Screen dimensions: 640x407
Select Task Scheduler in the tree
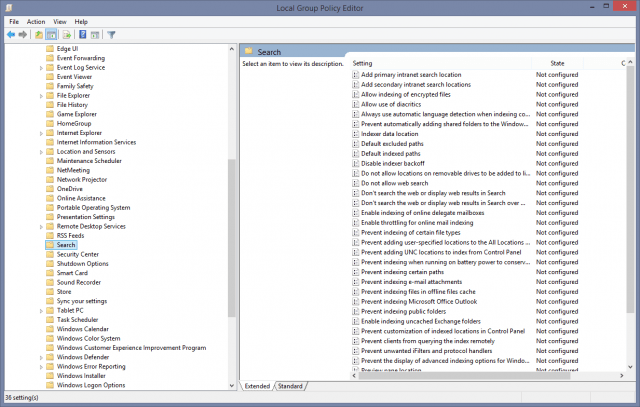(77, 320)
